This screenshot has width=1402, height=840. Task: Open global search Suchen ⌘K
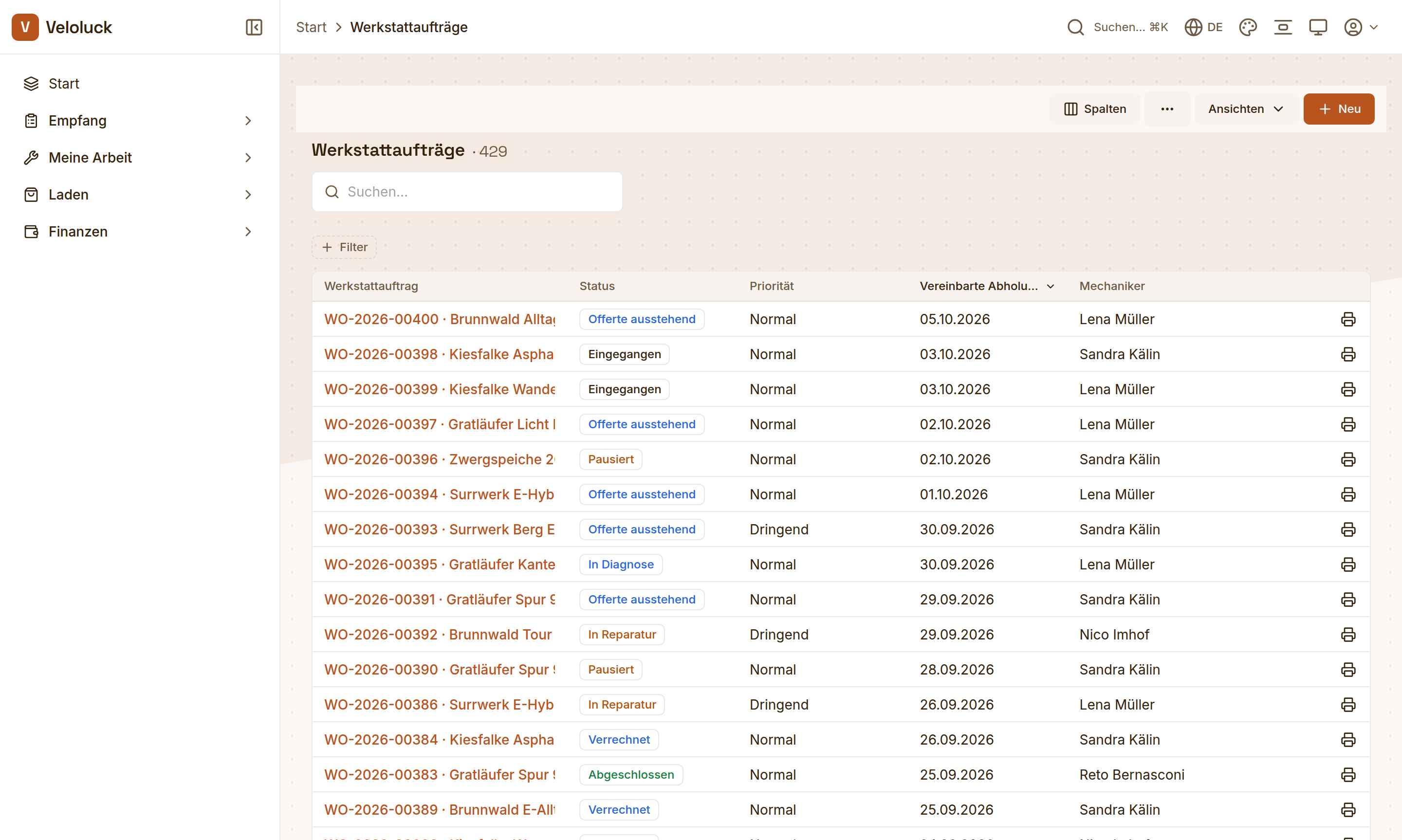1117,27
